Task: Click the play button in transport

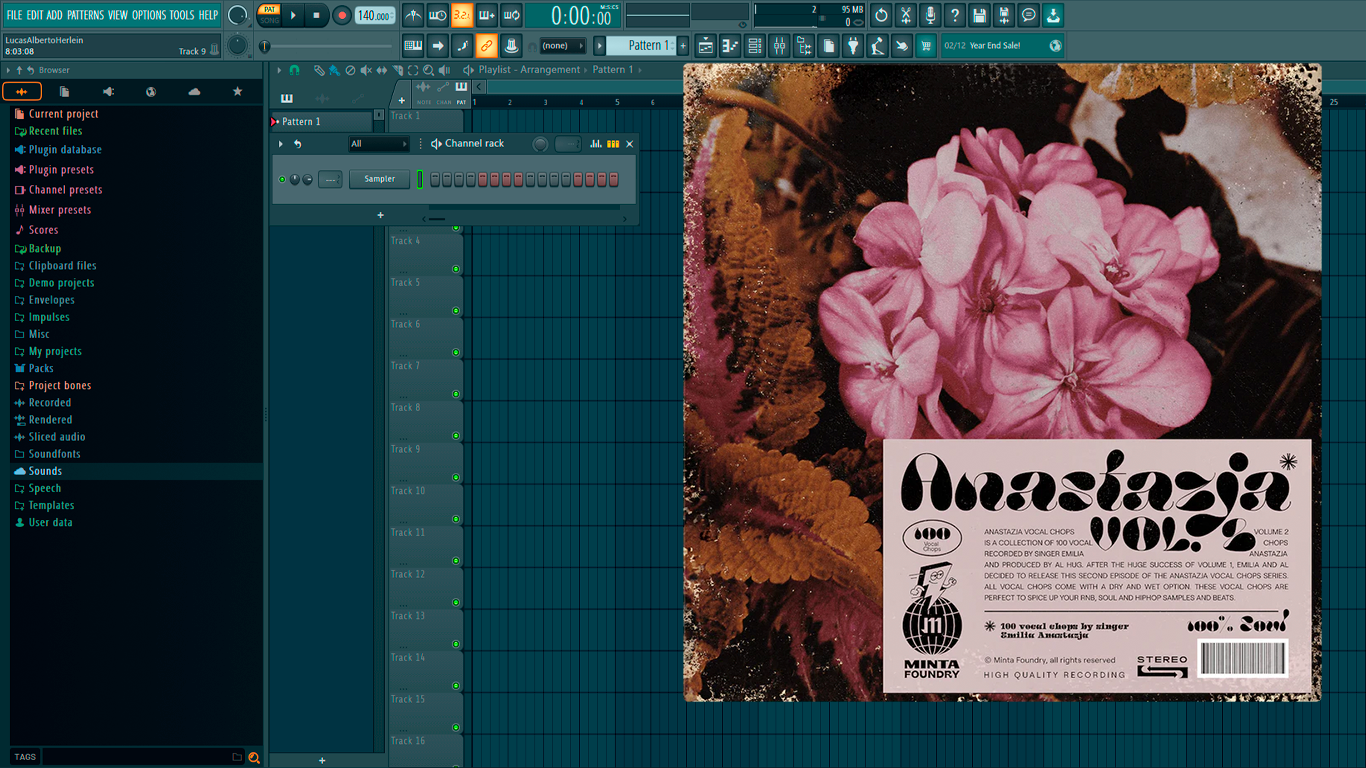Action: coord(293,15)
